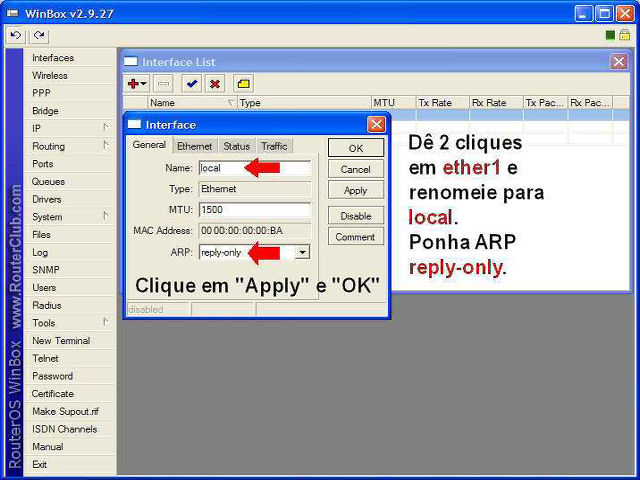The image size is (640, 480).
Task: Sort by Rx Rate column header
Action: coord(496,103)
